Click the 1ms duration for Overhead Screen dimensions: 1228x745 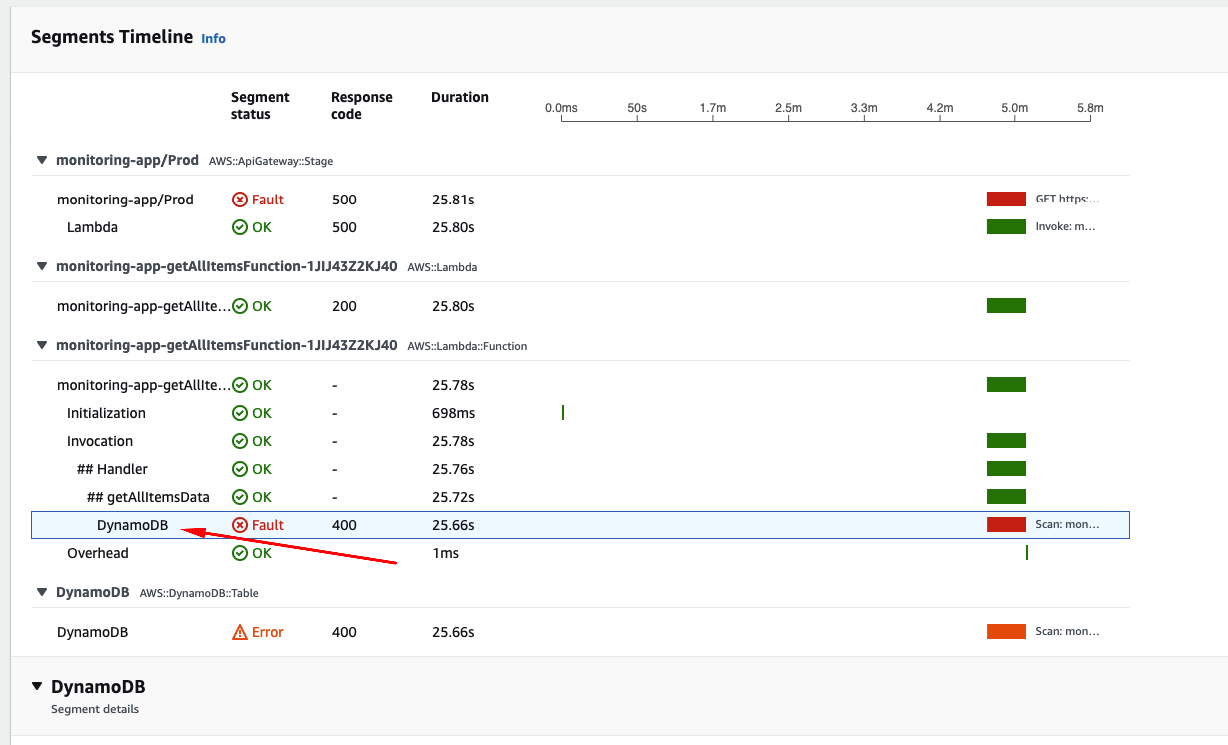click(x=446, y=553)
